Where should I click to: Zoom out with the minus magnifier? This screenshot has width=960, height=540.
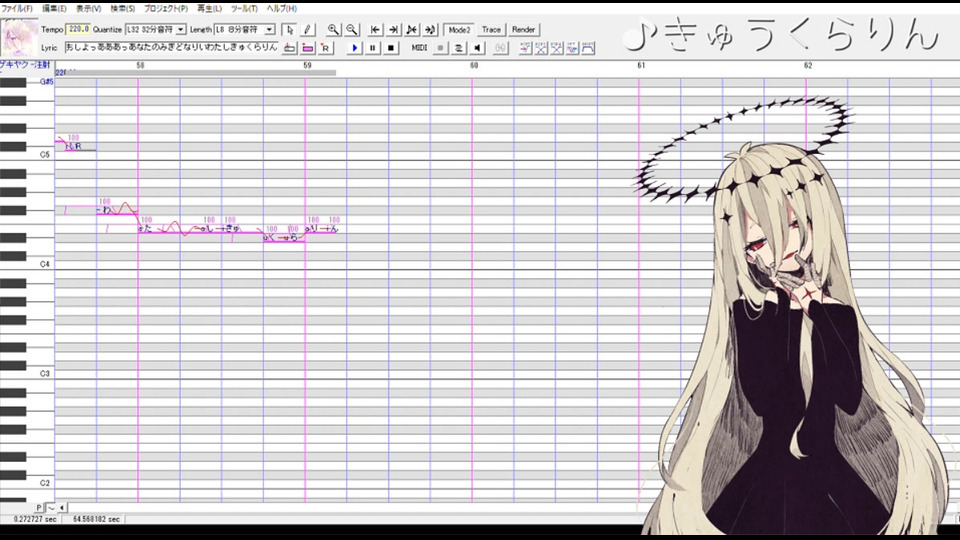[351, 29]
